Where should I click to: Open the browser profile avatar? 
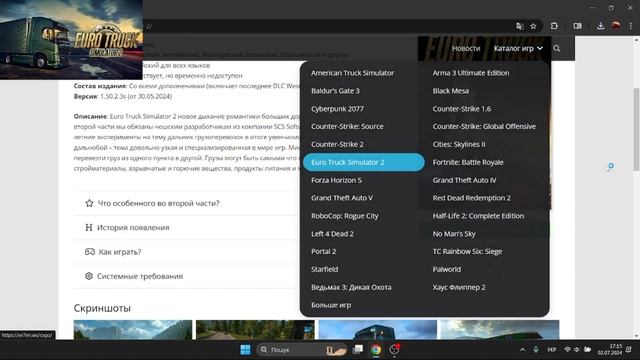coord(616,26)
